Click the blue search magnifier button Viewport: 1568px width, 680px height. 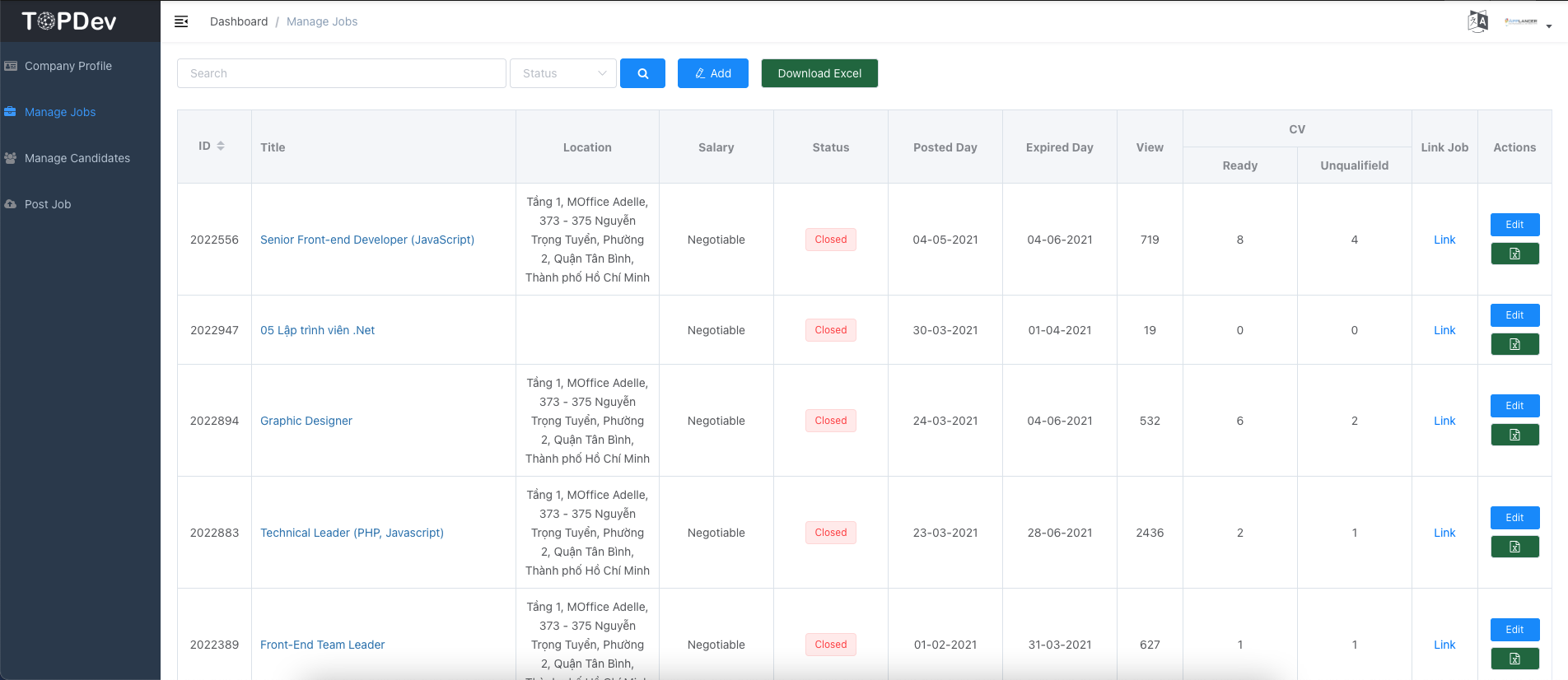click(642, 73)
